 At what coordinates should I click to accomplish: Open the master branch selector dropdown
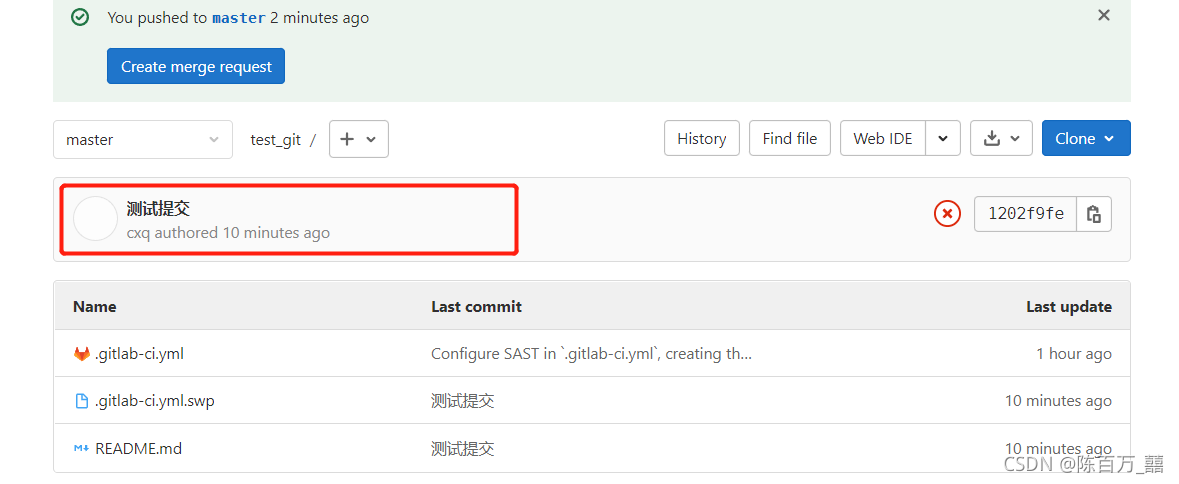(143, 139)
